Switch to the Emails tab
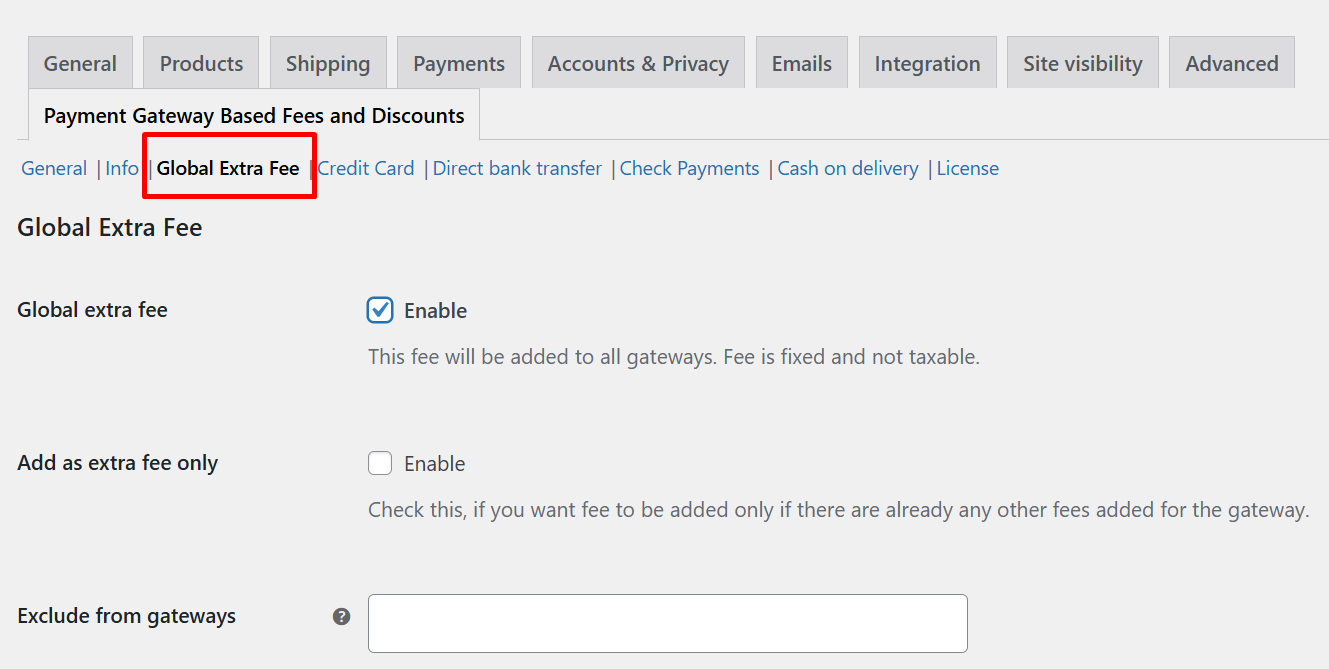This screenshot has width=1329, height=669. (802, 63)
